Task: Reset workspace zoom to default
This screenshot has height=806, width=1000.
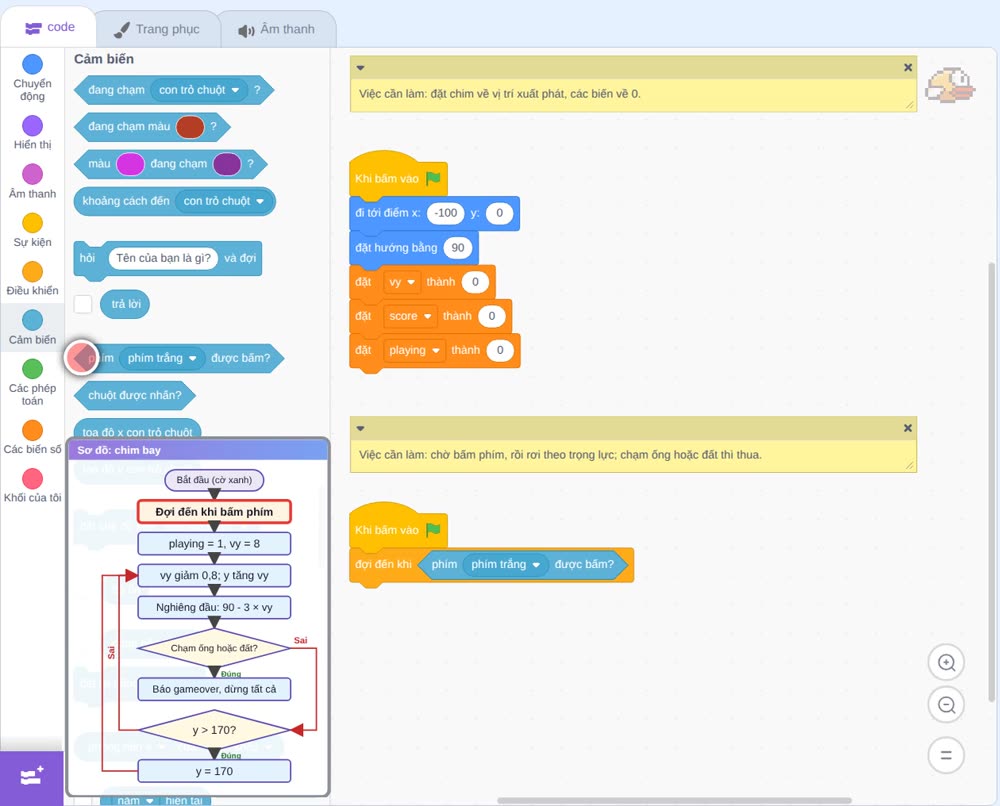Action: (946, 756)
